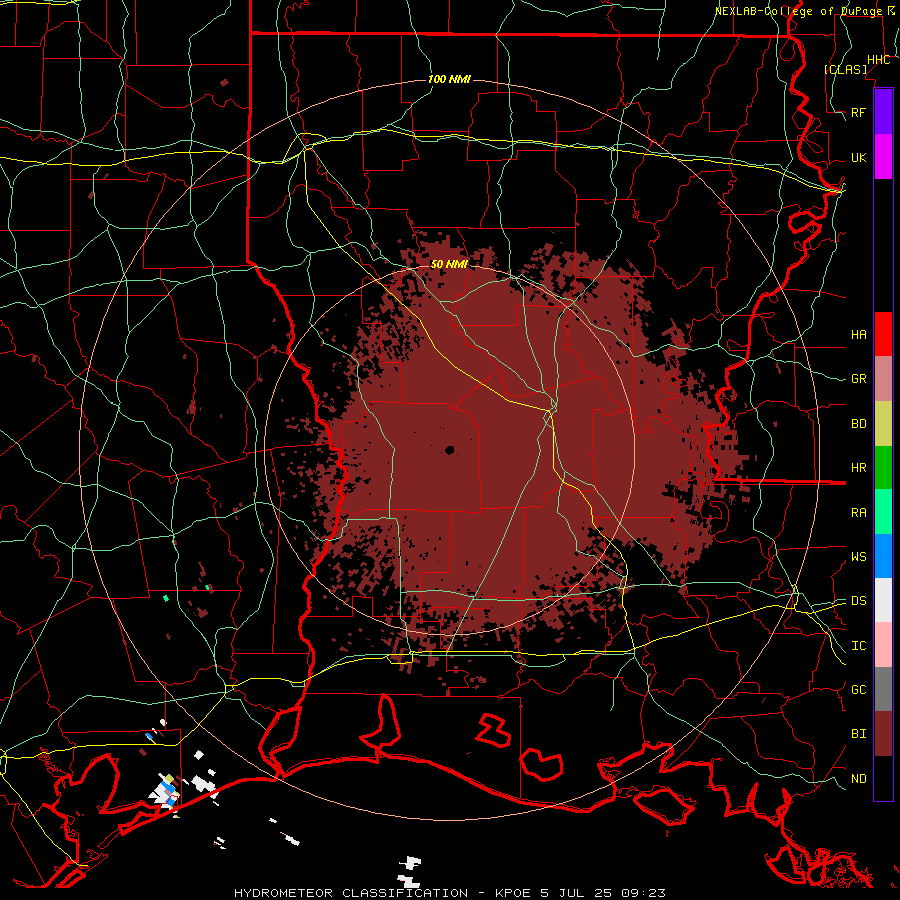
Task: Click the DS legend label
Action: pos(858,601)
